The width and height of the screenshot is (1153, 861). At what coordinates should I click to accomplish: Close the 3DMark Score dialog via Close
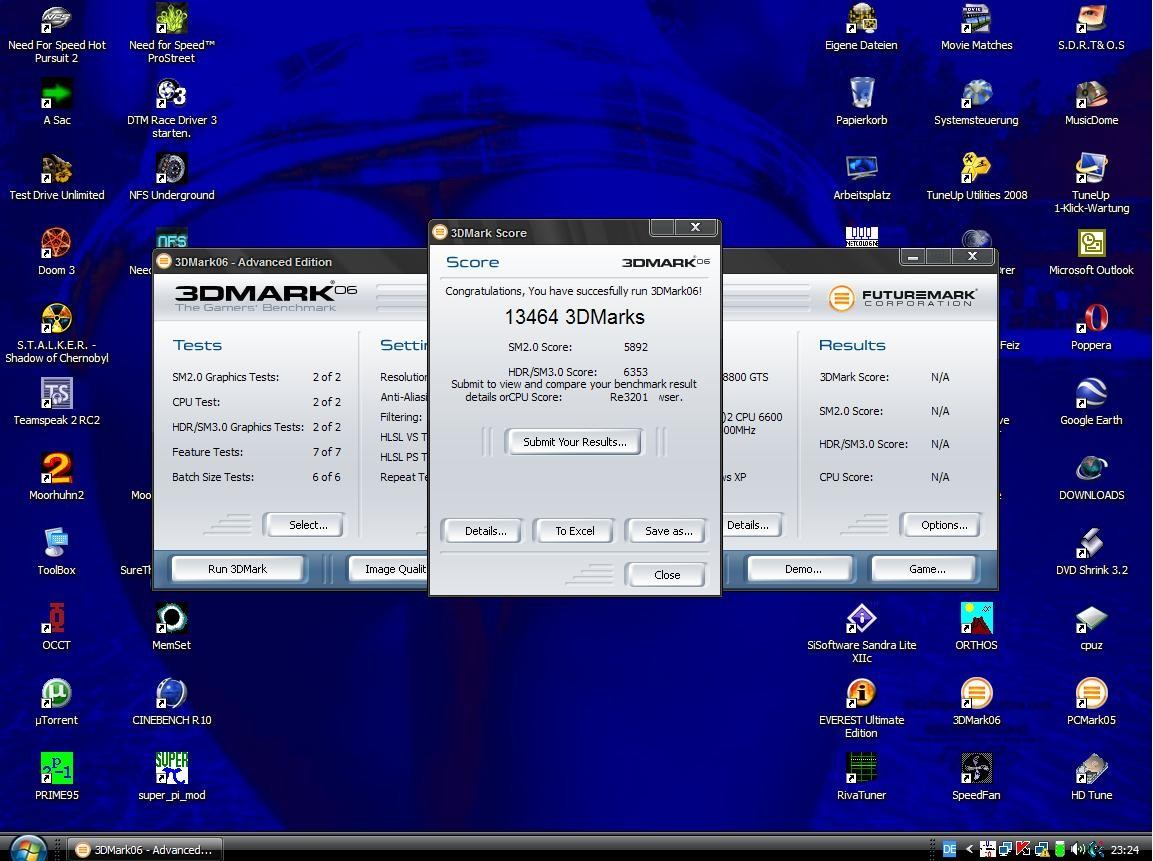point(667,575)
